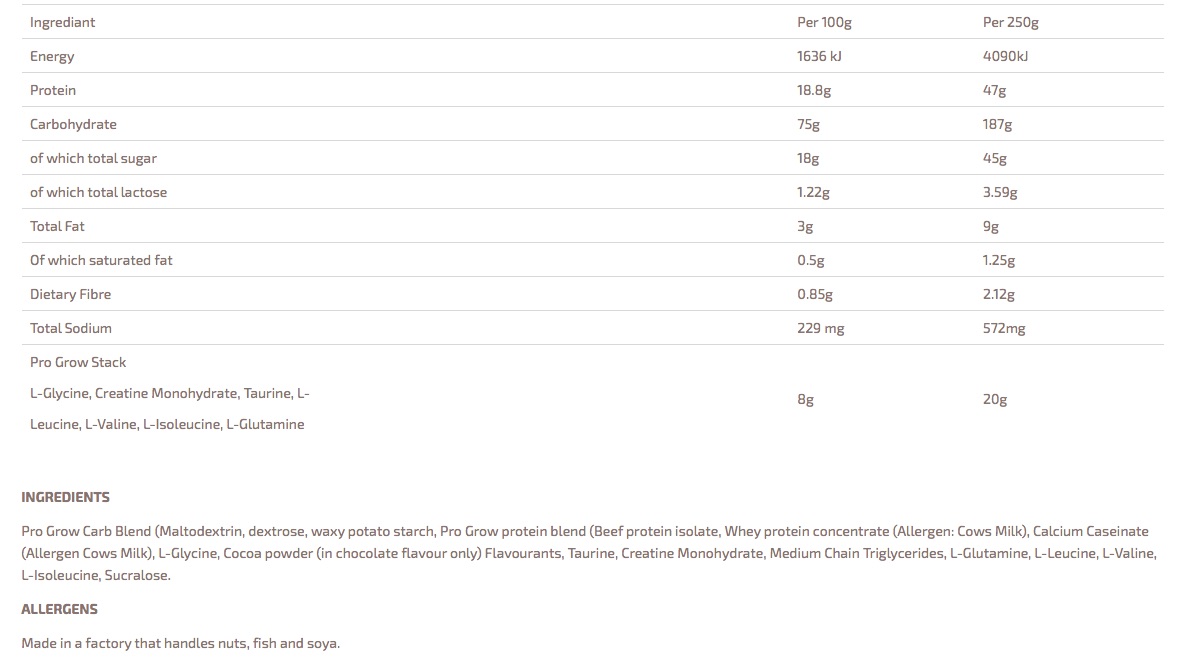
Task: Click "of which total lactose" label
Action: (x=98, y=192)
